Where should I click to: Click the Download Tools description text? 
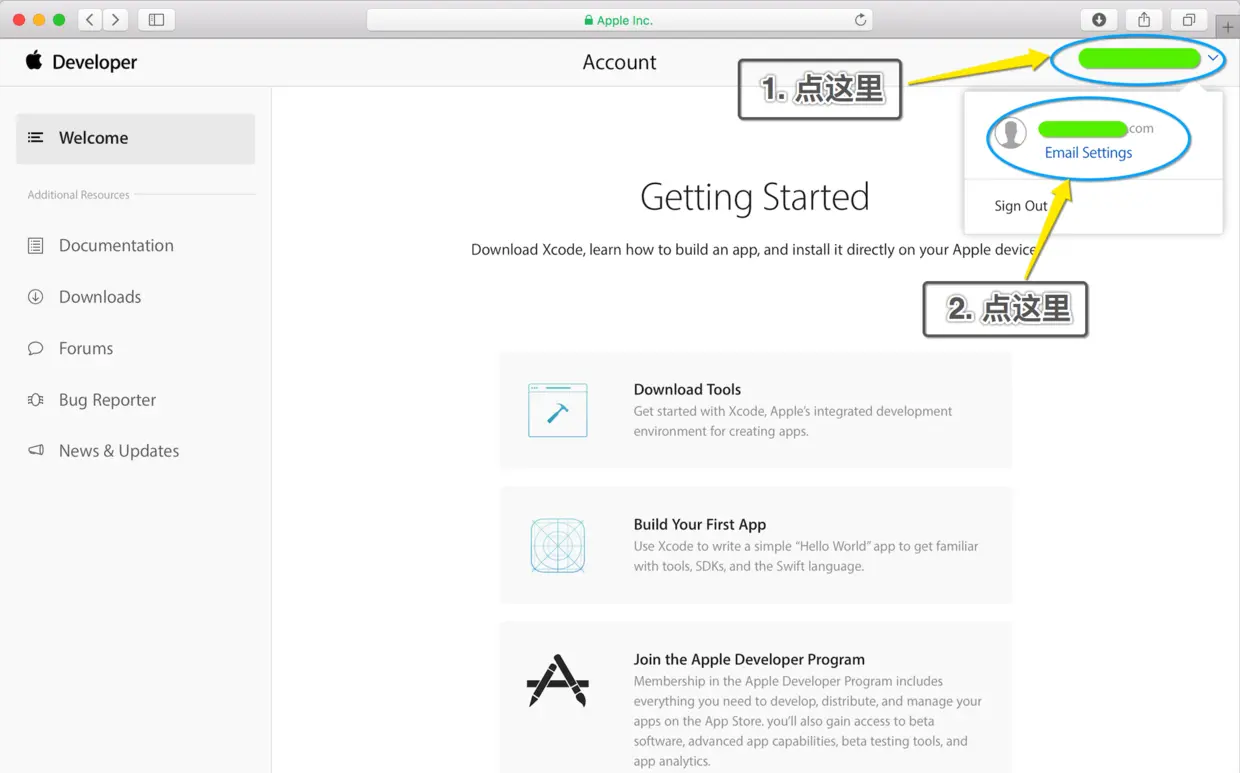[x=793, y=421]
